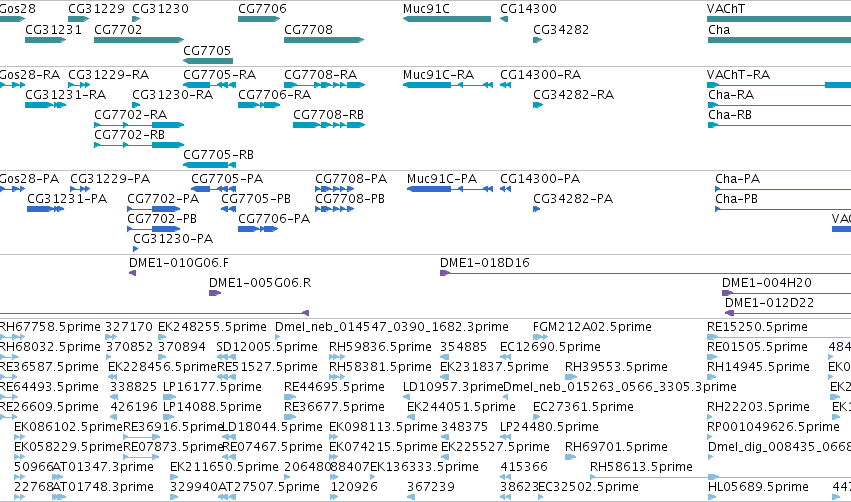Select the Muc91C gene feature
Viewport: 851px width, 502px height.
447,19
